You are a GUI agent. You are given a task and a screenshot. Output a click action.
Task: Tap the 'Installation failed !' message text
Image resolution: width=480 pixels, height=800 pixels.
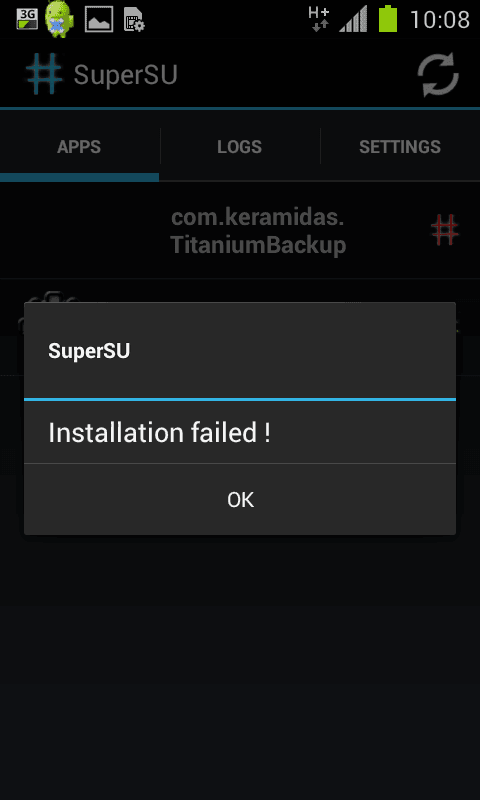(159, 433)
